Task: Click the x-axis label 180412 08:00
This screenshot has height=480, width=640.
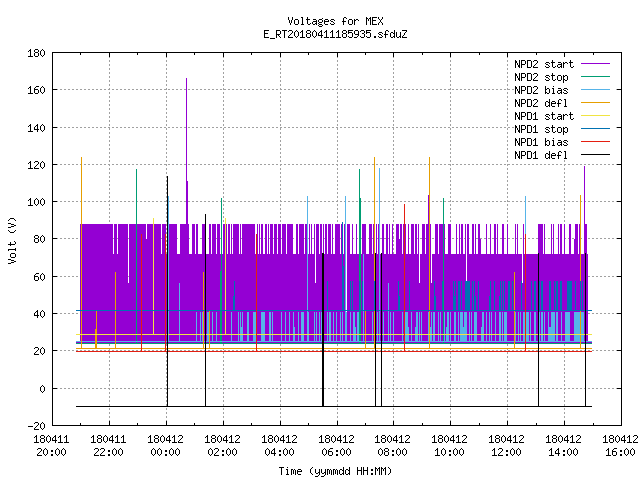Action: click(x=392, y=446)
